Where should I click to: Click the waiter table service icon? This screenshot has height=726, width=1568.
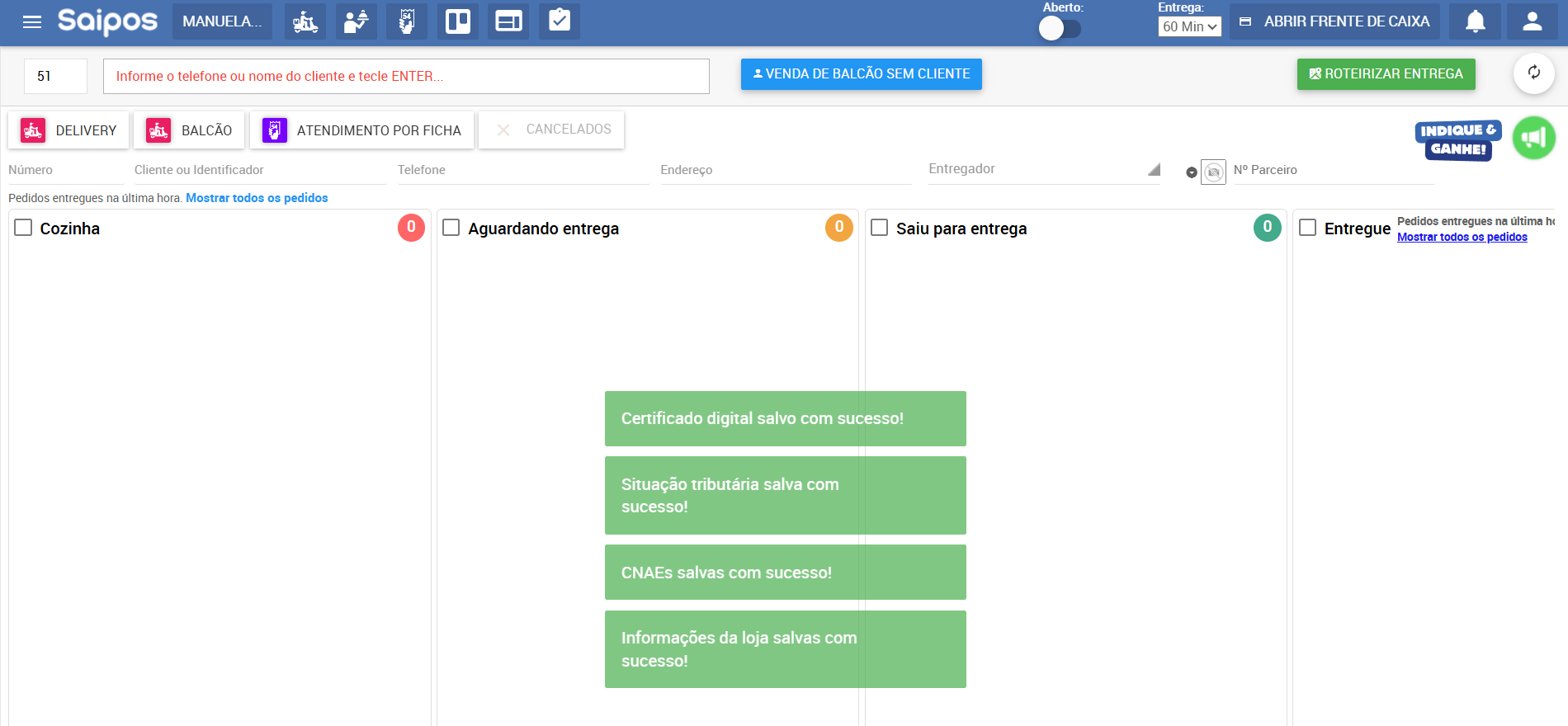pos(356,21)
